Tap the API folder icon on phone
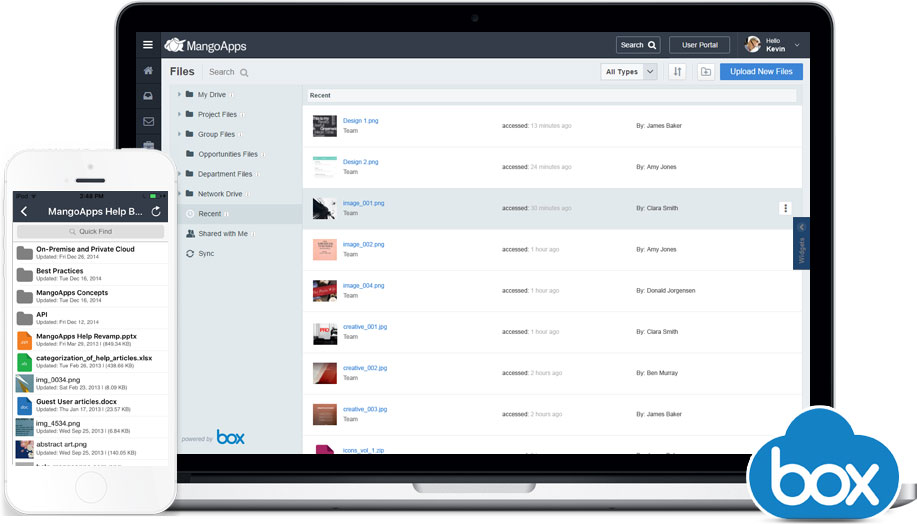This screenshot has height=524, width=917. point(25,318)
